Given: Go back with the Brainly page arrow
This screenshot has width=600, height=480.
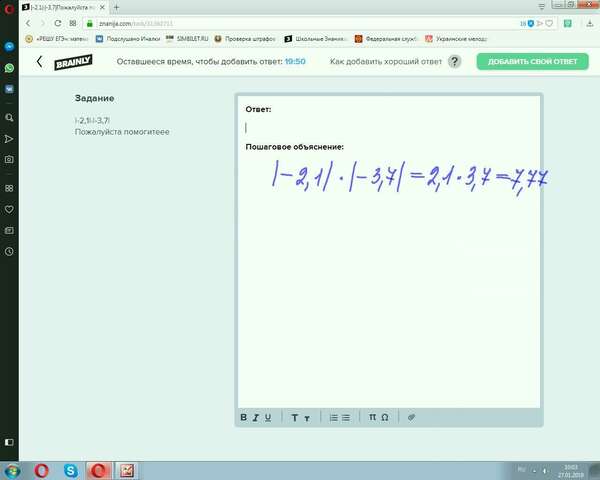Looking at the screenshot, I should pyautogui.click(x=39, y=61).
